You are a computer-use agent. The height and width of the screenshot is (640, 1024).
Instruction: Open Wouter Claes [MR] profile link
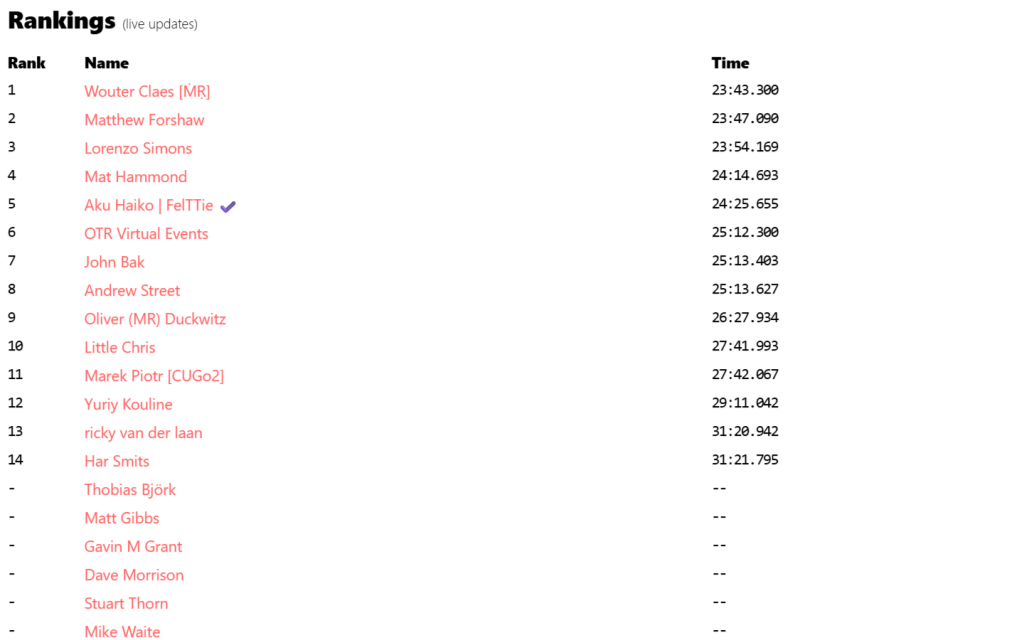[x=147, y=91]
